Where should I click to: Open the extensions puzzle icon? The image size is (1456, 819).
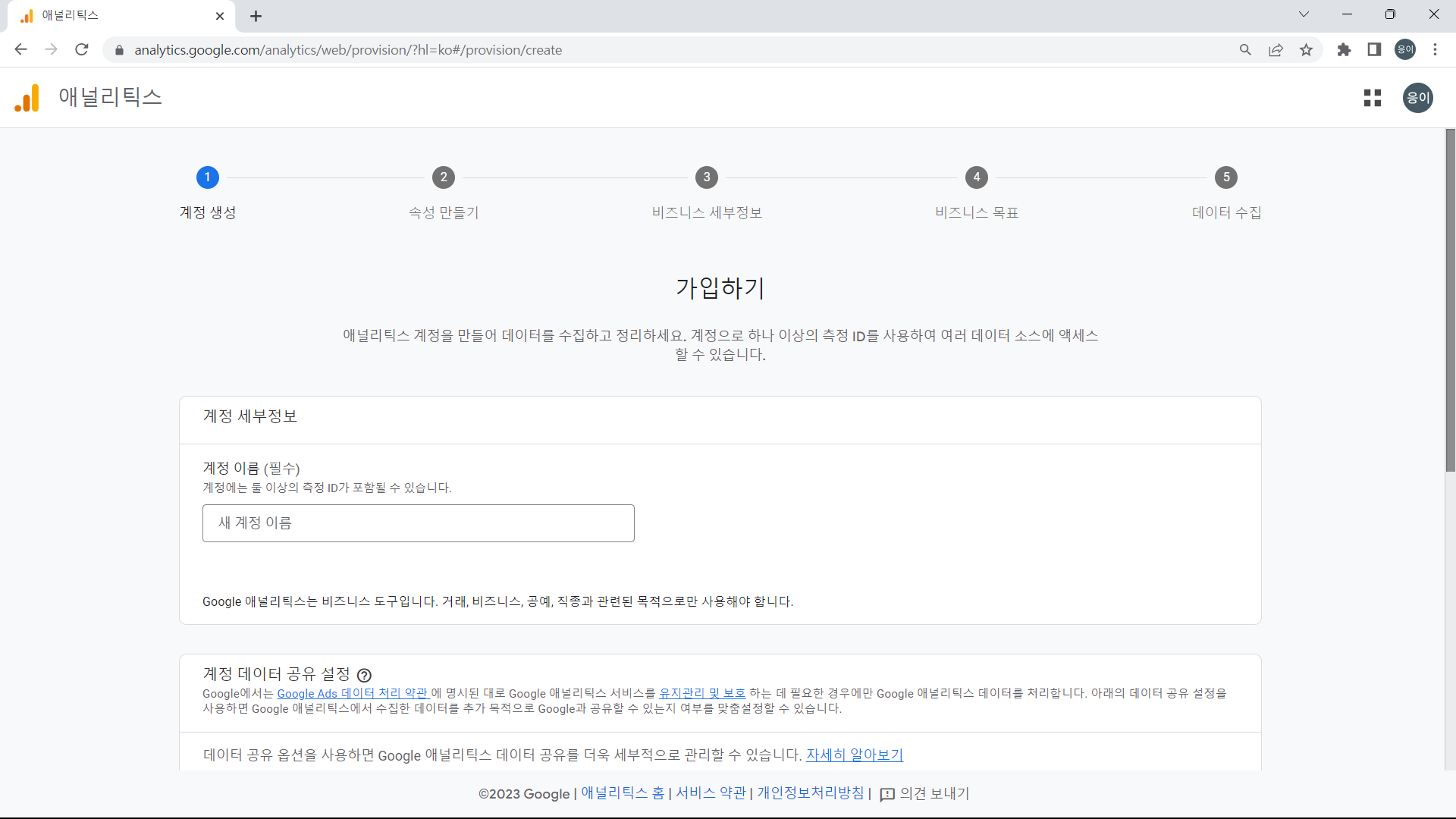[x=1345, y=49]
